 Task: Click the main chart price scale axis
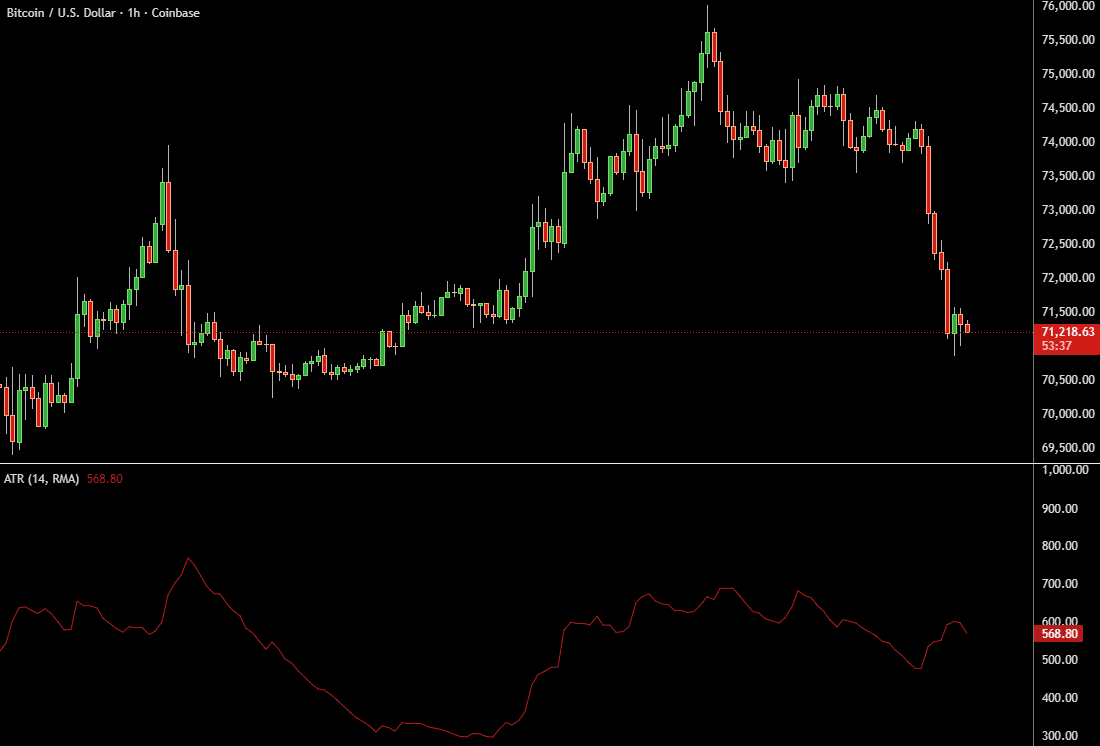coord(1065,200)
